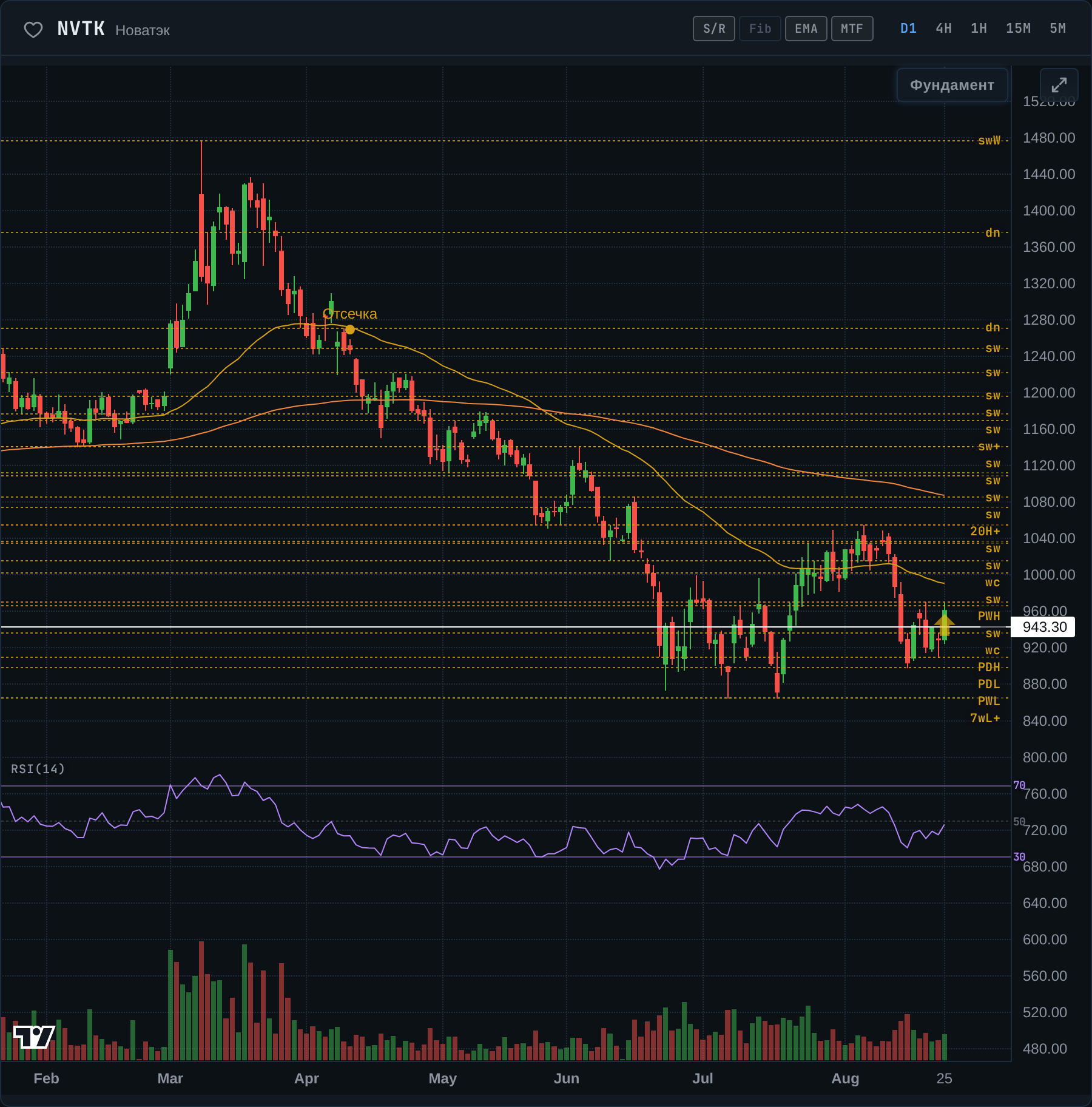
Task: Click the RSI 70 overbought level label
Action: [x=1019, y=785]
